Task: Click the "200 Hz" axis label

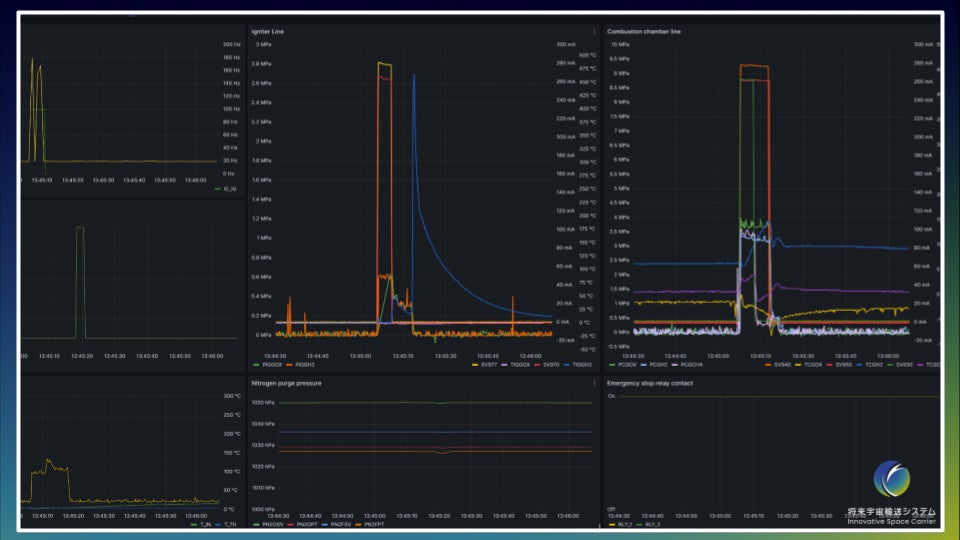Action: pos(231,45)
